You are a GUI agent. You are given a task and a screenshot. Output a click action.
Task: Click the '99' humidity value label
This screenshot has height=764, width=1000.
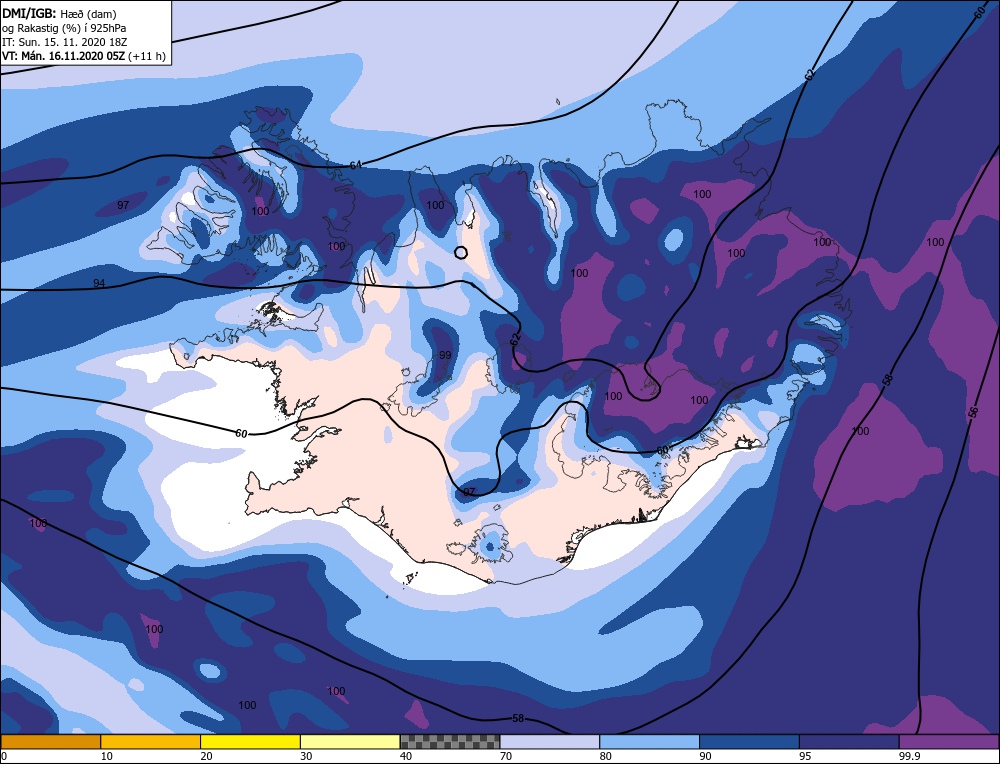point(445,355)
